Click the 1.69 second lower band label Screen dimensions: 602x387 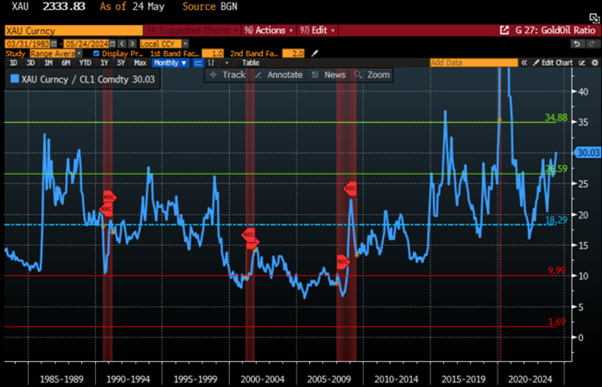557,322
